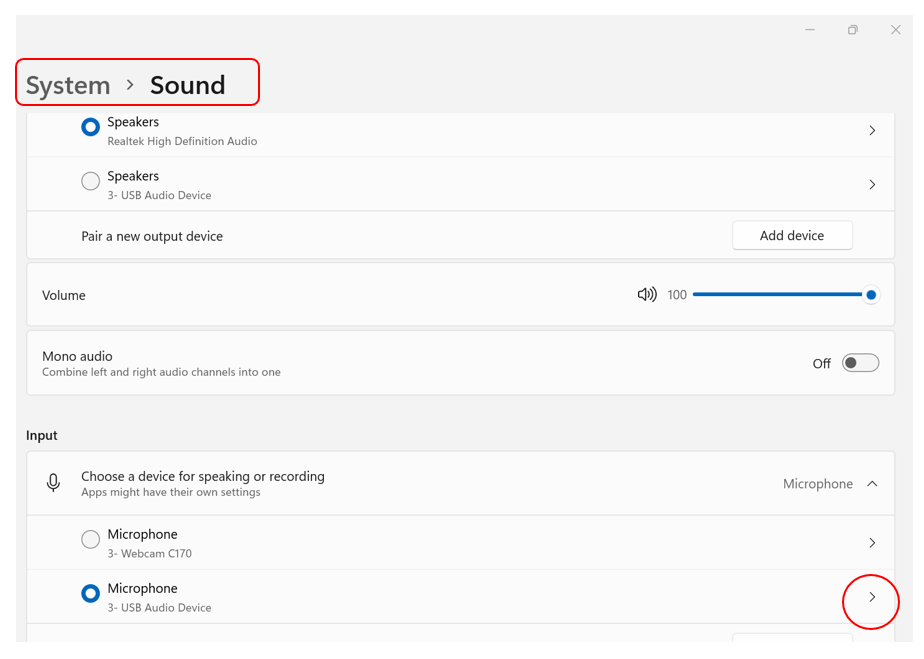Click the Volume slider handle
Viewport: 924px width, 659px height.
pyautogui.click(x=871, y=295)
